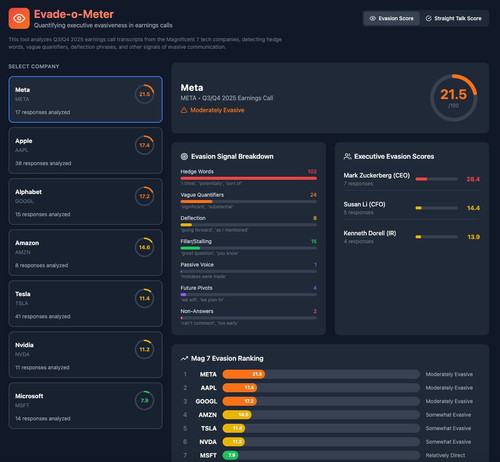The width and height of the screenshot is (500, 462).
Task: Click the Hedge Words red bar
Action: [249, 178]
